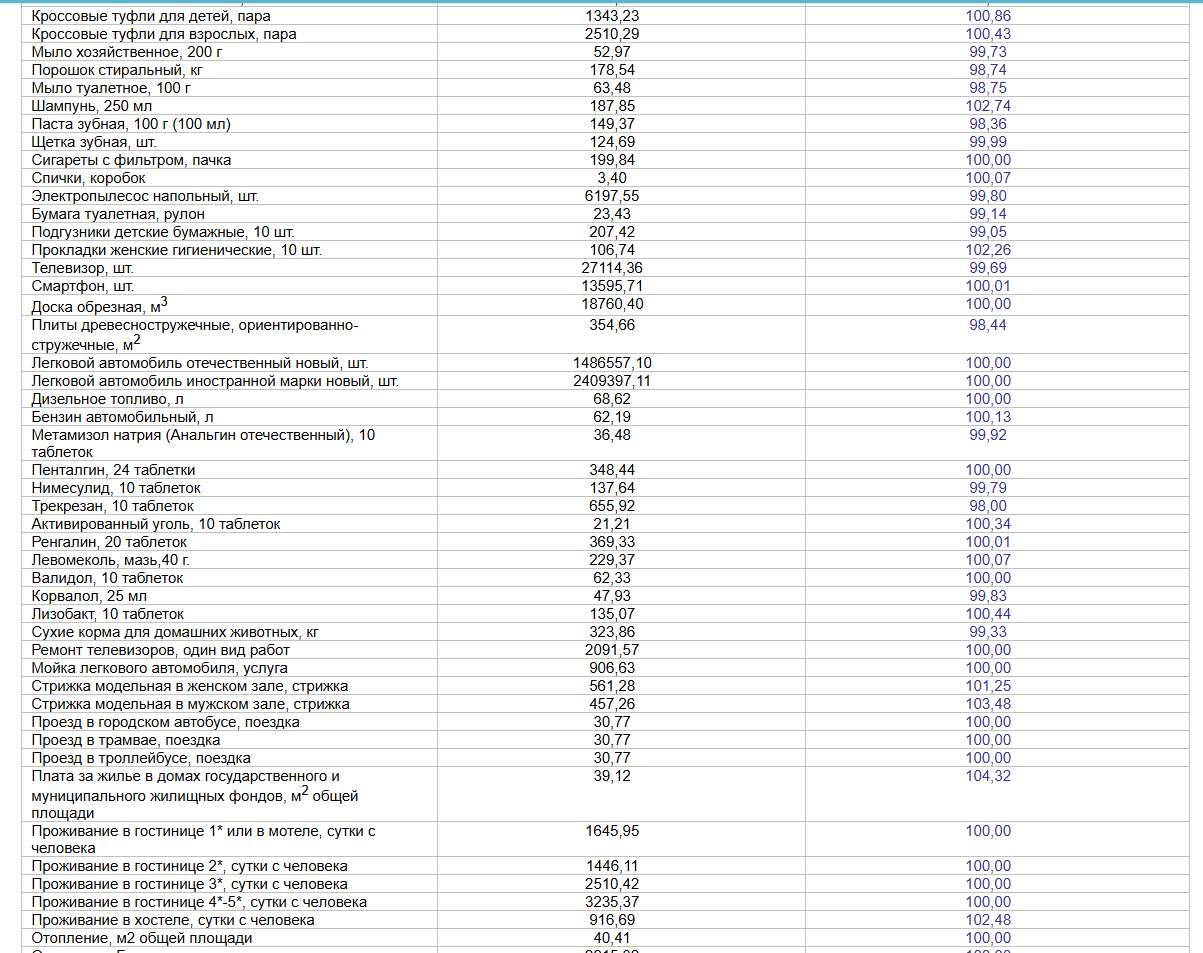Image resolution: width=1203 pixels, height=953 pixels.
Task: Select the index value 99,14
Action: [x=988, y=214]
